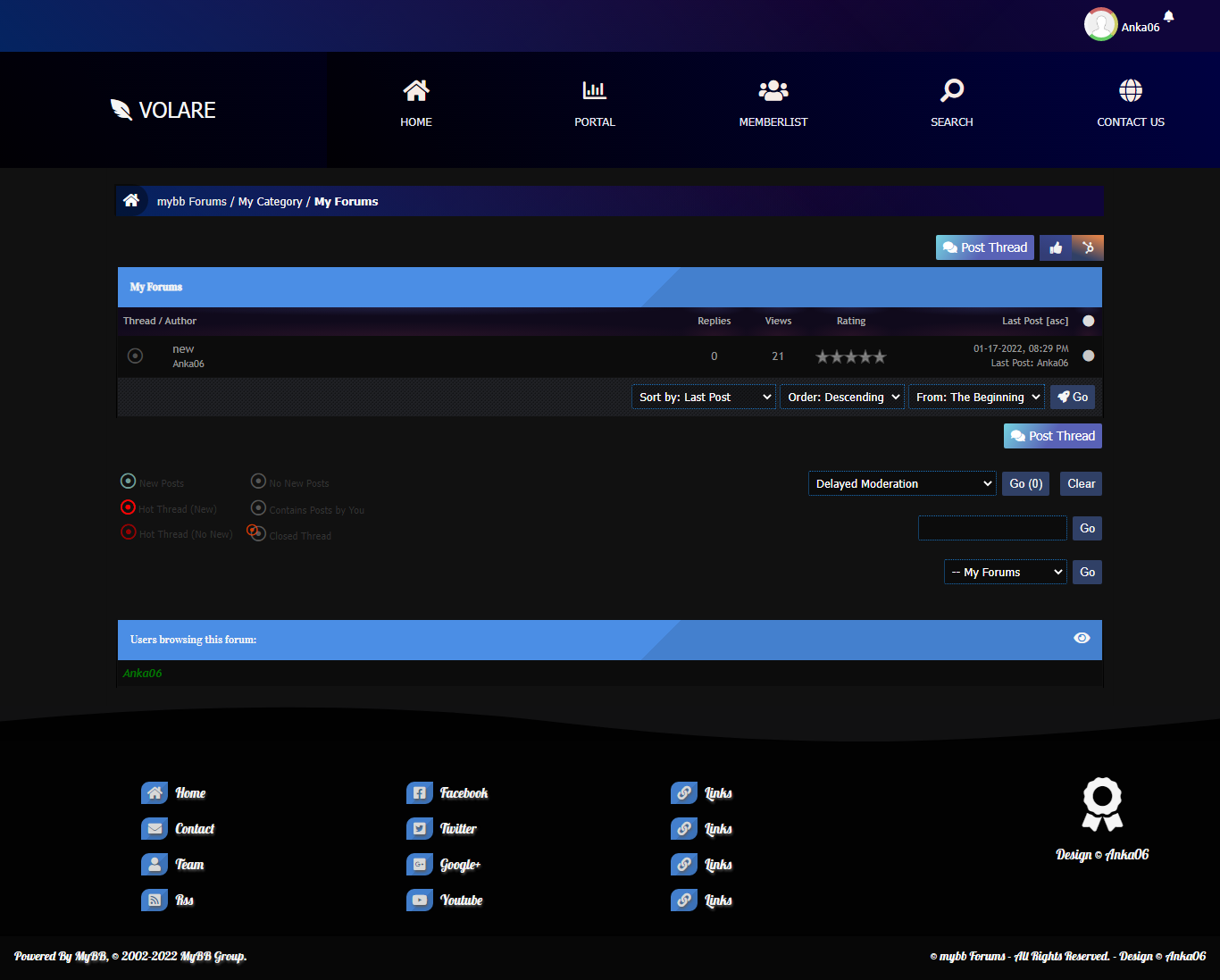Click the Rss feed footer icon
This screenshot has height=980, width=1220.
[x=155, y=900]
